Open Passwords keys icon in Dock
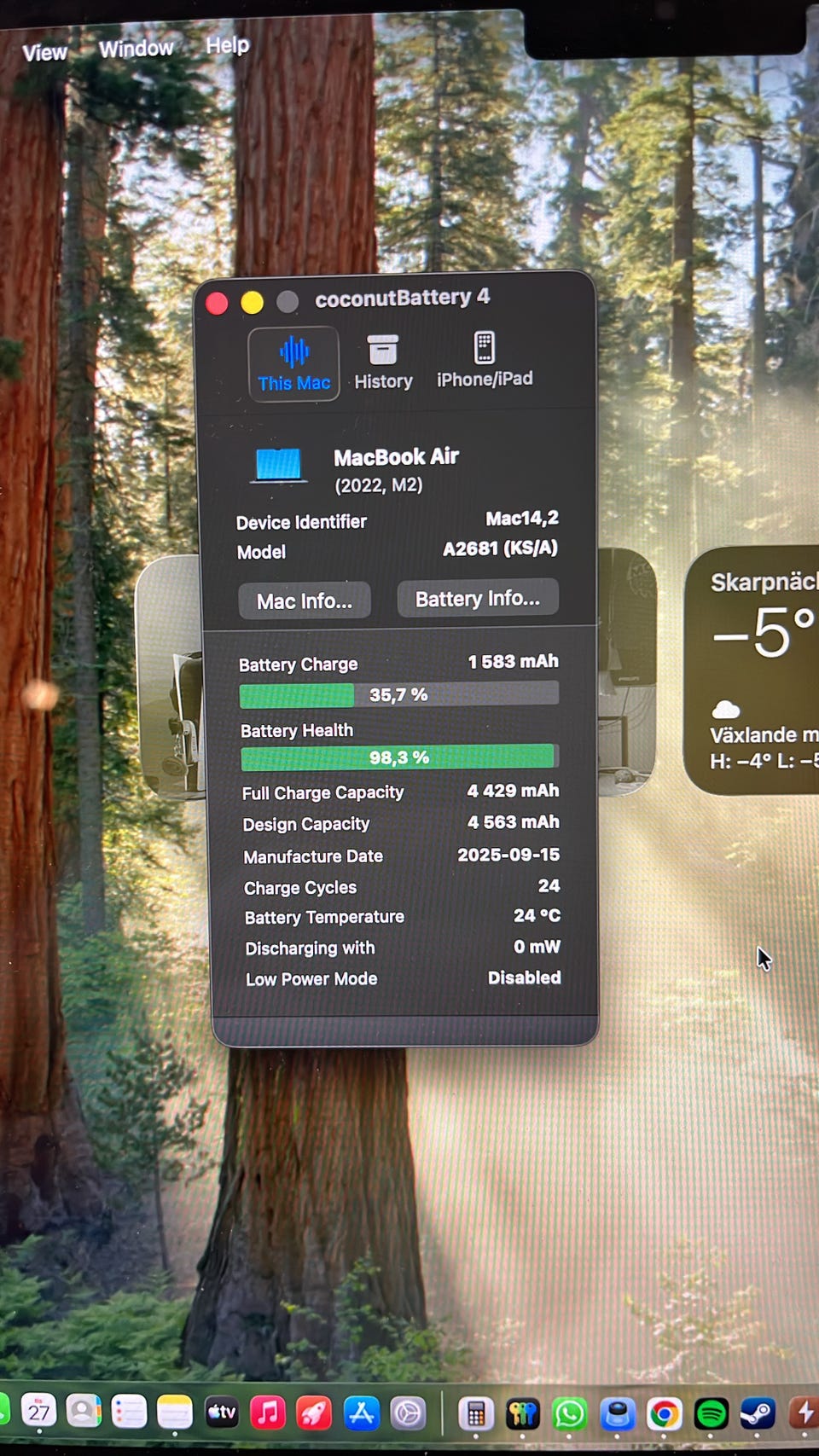819x1456 pixels. (523, 1414)
